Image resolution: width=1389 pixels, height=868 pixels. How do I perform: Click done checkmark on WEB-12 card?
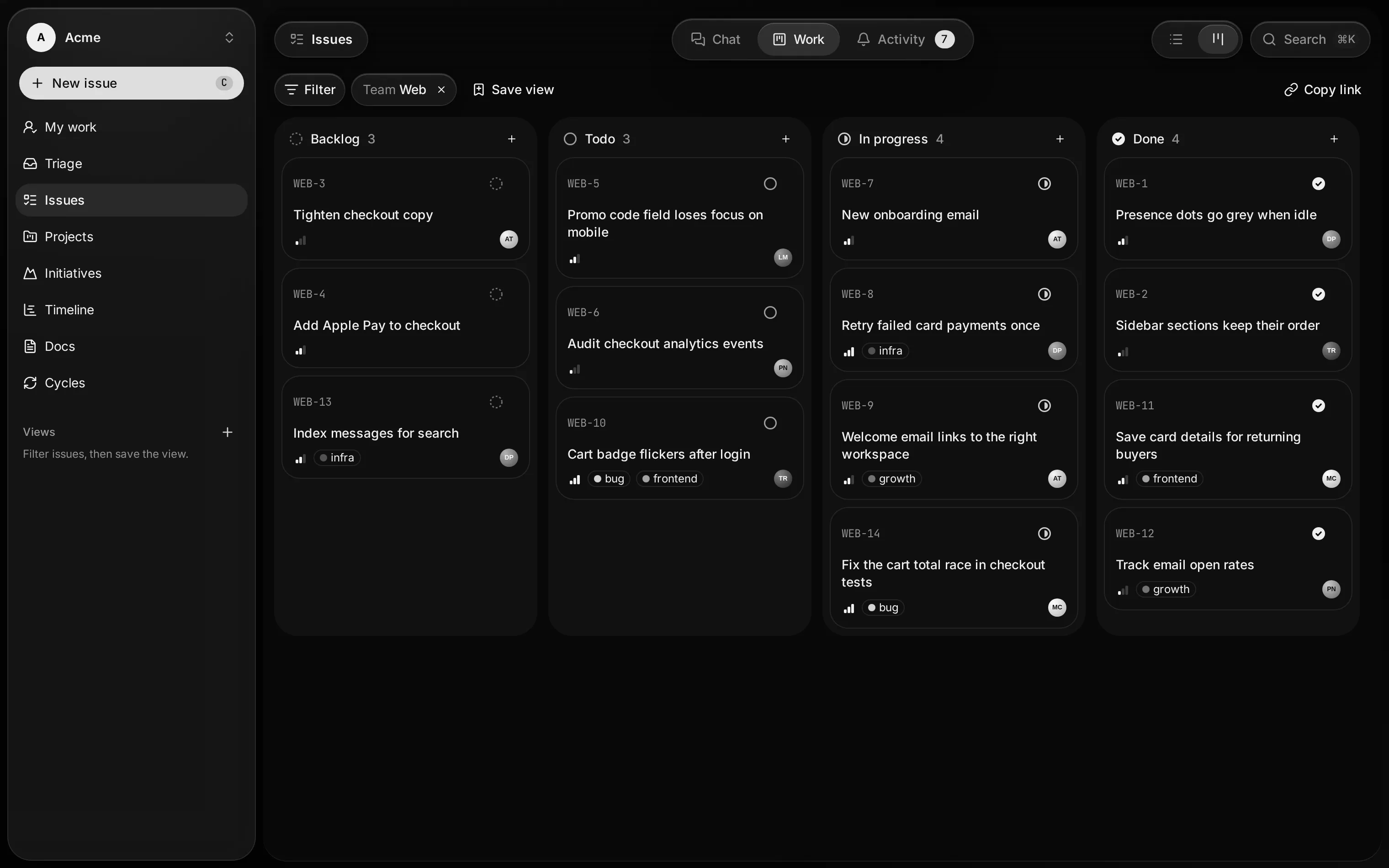click(x=1318, y=533)
